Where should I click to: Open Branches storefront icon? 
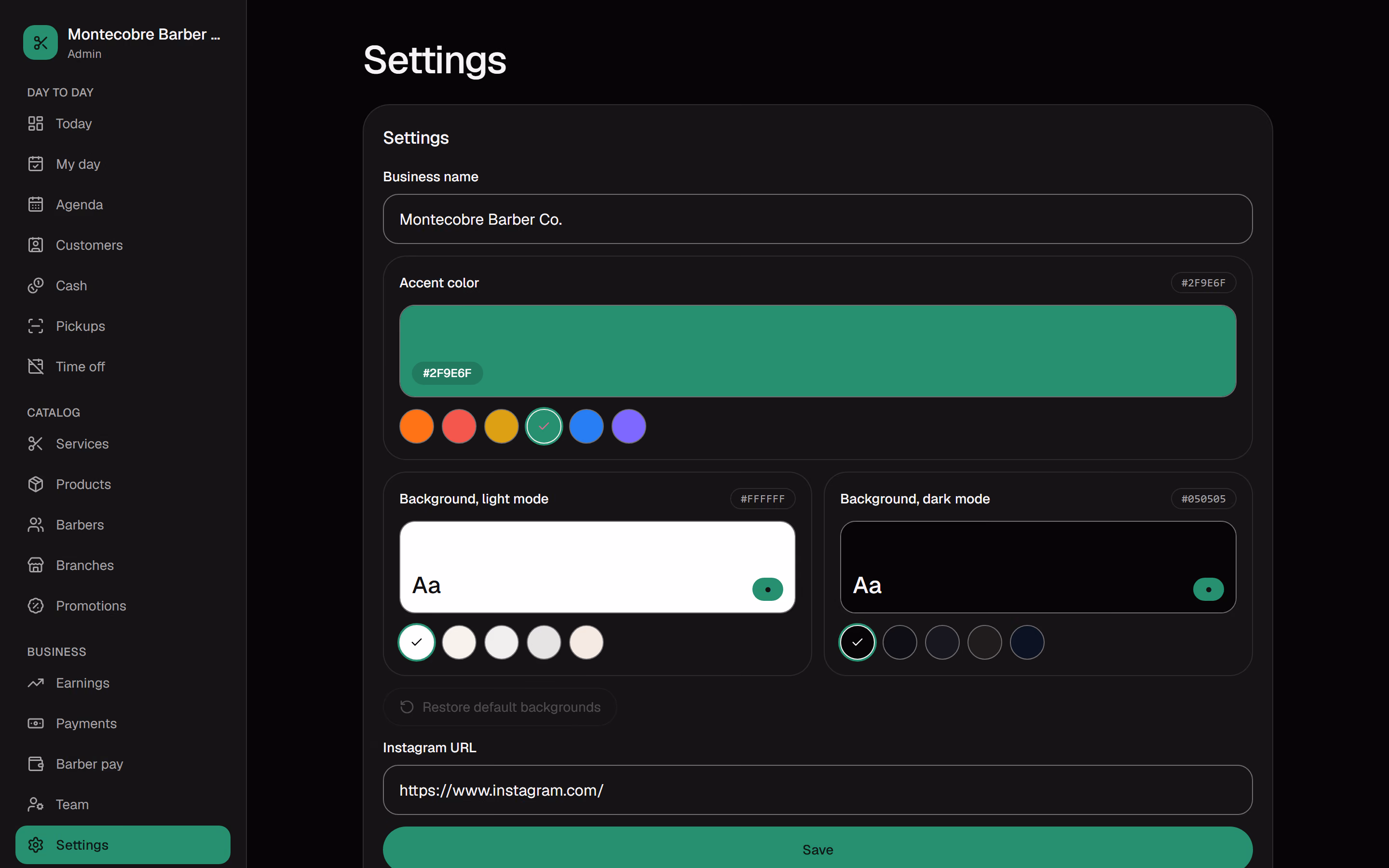pos(36,566)
